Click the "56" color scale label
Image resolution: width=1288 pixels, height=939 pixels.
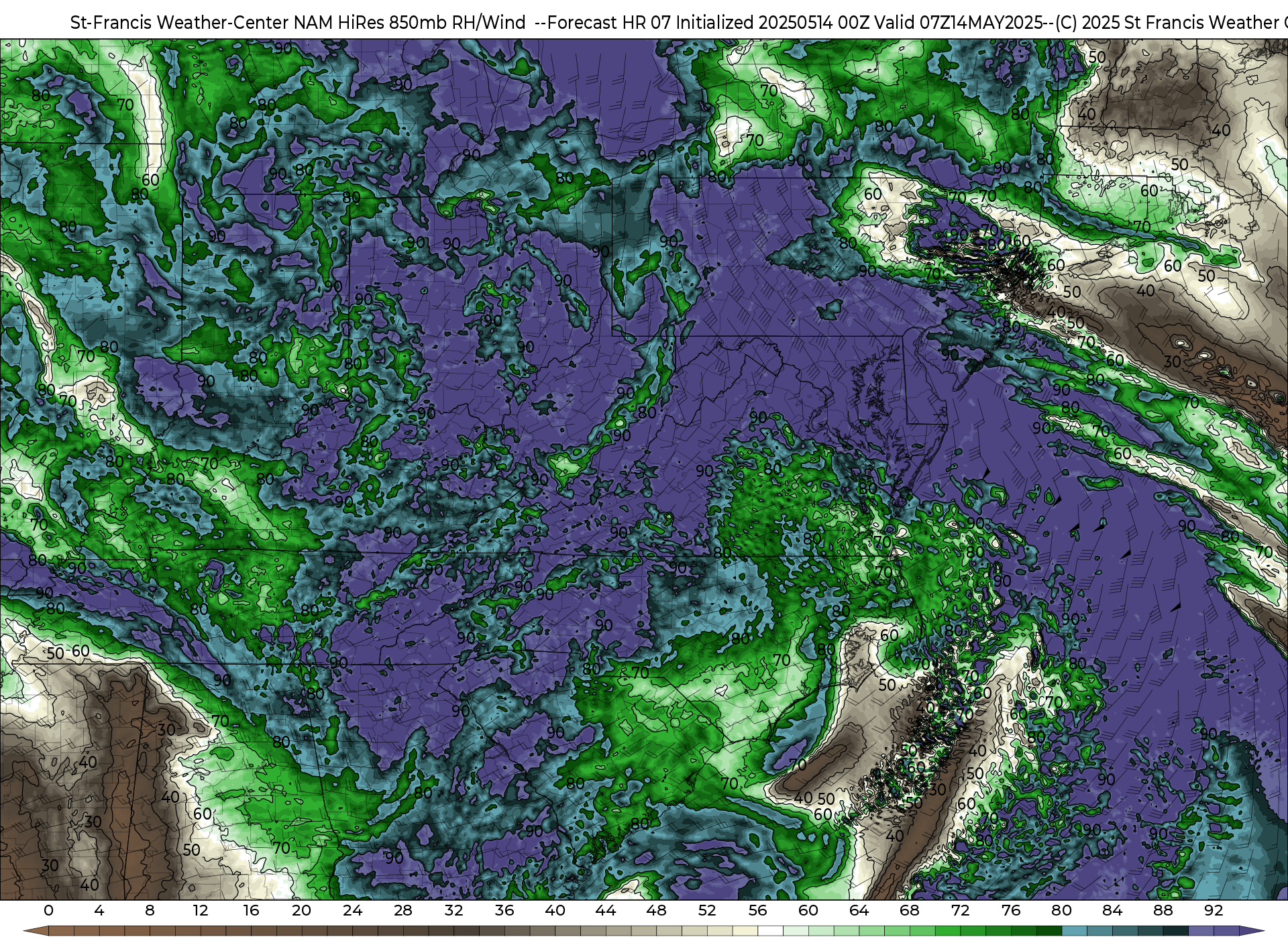coord(757,910)
